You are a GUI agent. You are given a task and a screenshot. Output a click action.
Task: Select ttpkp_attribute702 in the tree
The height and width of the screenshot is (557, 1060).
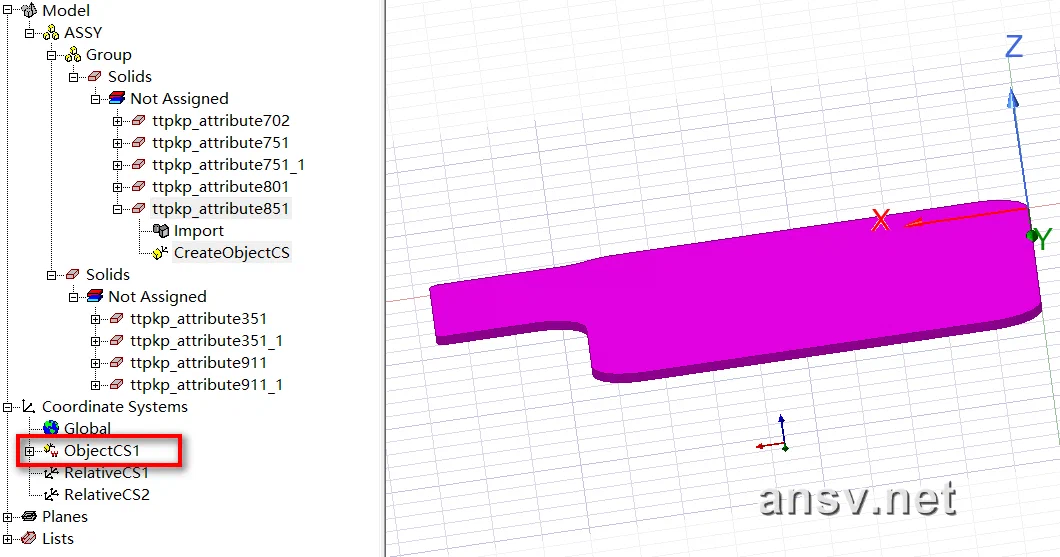coord(220,120)
